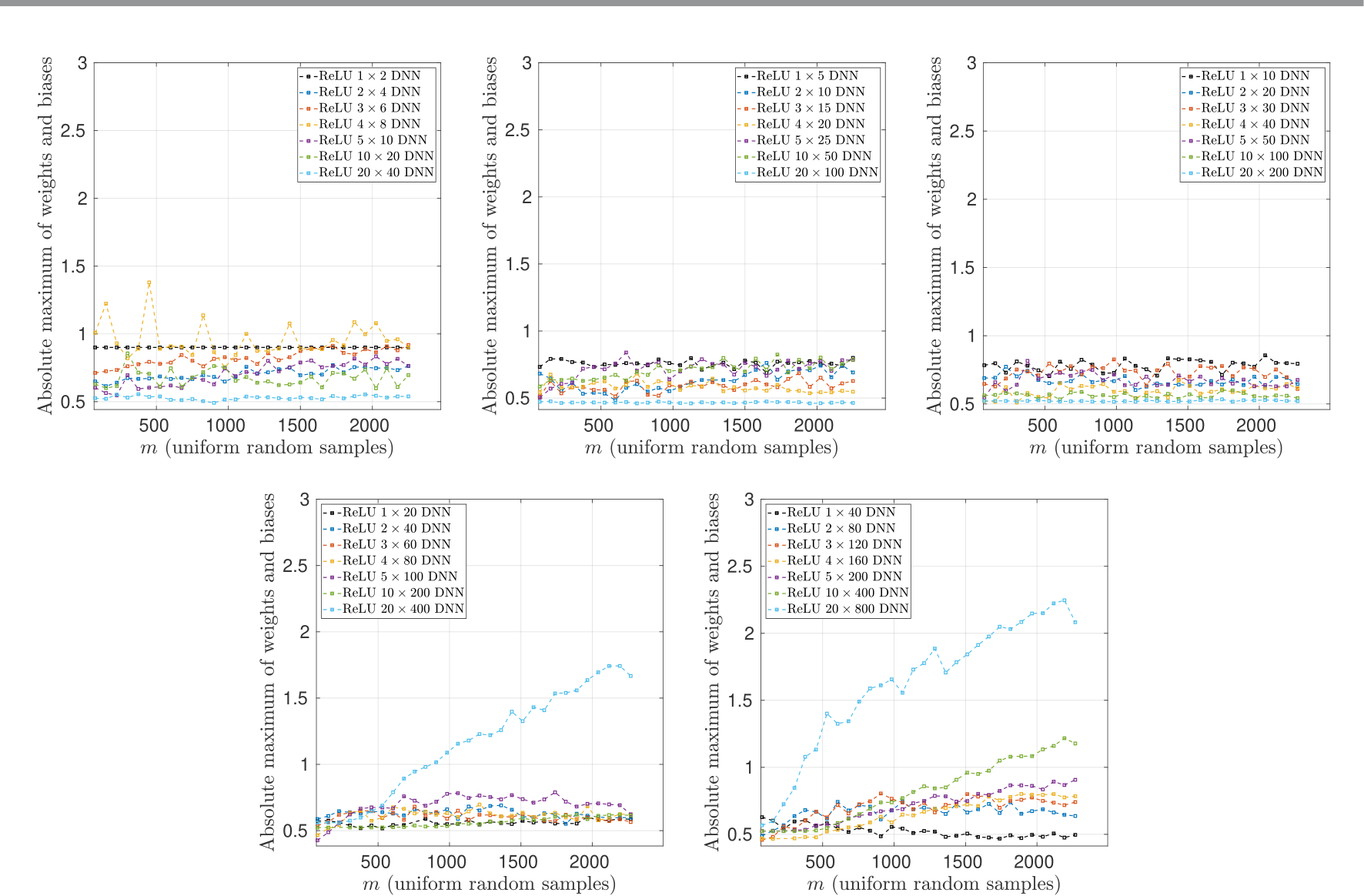Click y-tick '2.5' in the ReLU 1 × 40 DNN plot
Screen dimensions: 1364x896
(740, 567)
